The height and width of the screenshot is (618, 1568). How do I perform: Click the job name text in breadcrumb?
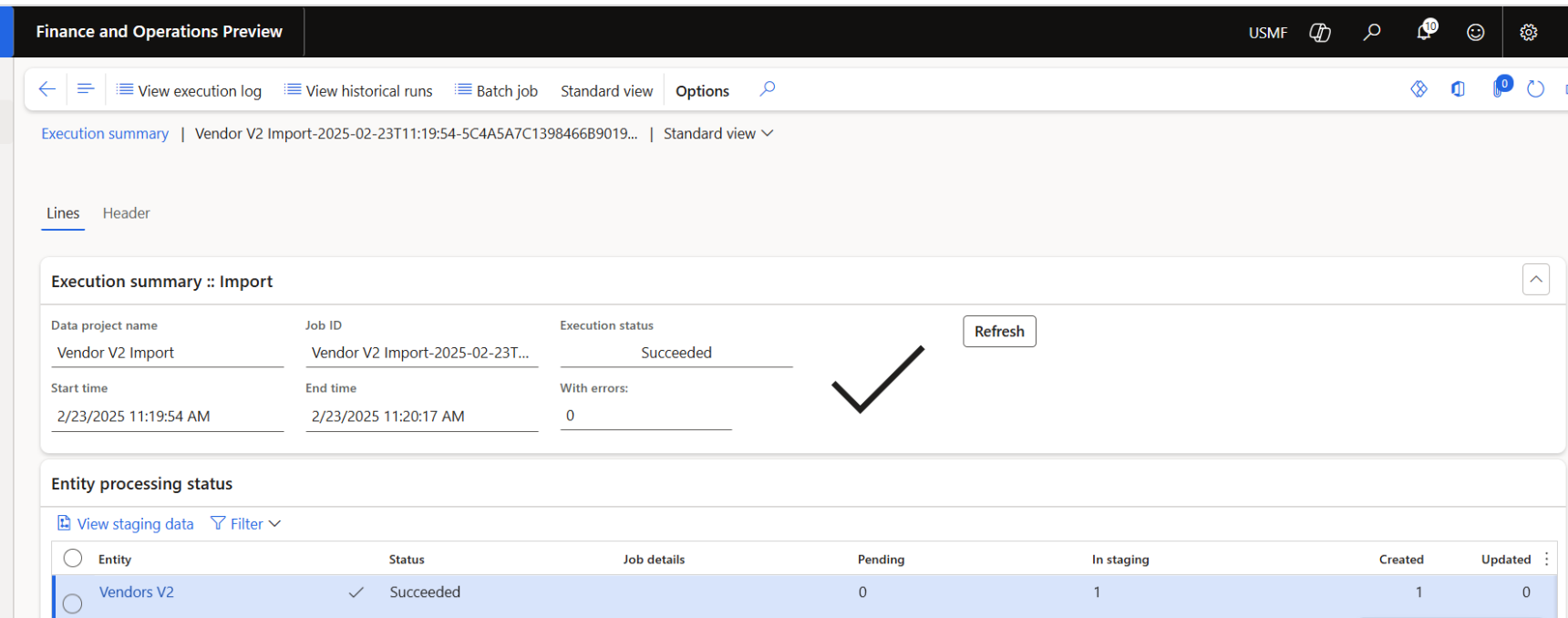[x=417, y=133]
